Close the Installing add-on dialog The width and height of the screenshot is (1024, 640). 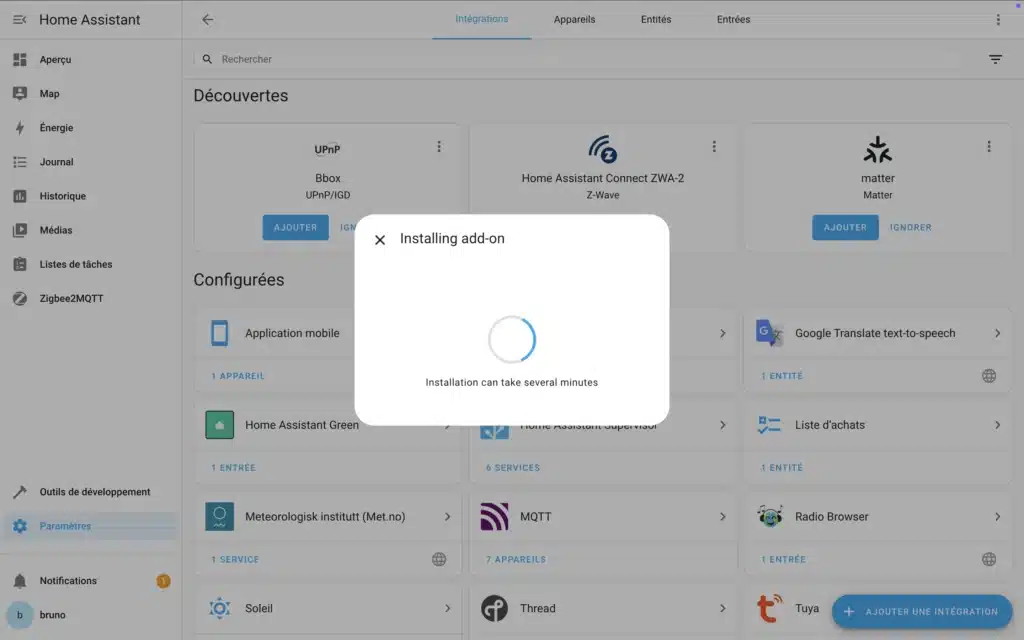click(x=379, y=240)
